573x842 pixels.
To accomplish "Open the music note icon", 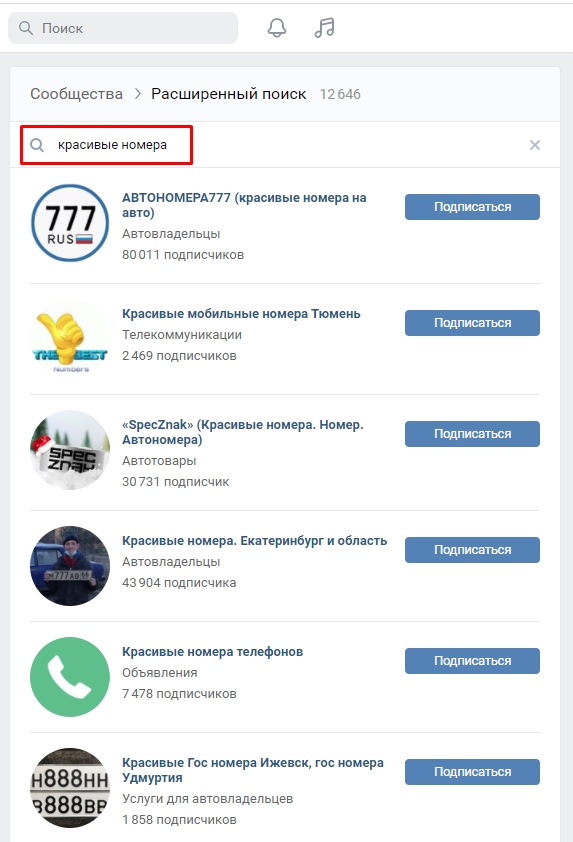I will [x=324, y=27].
